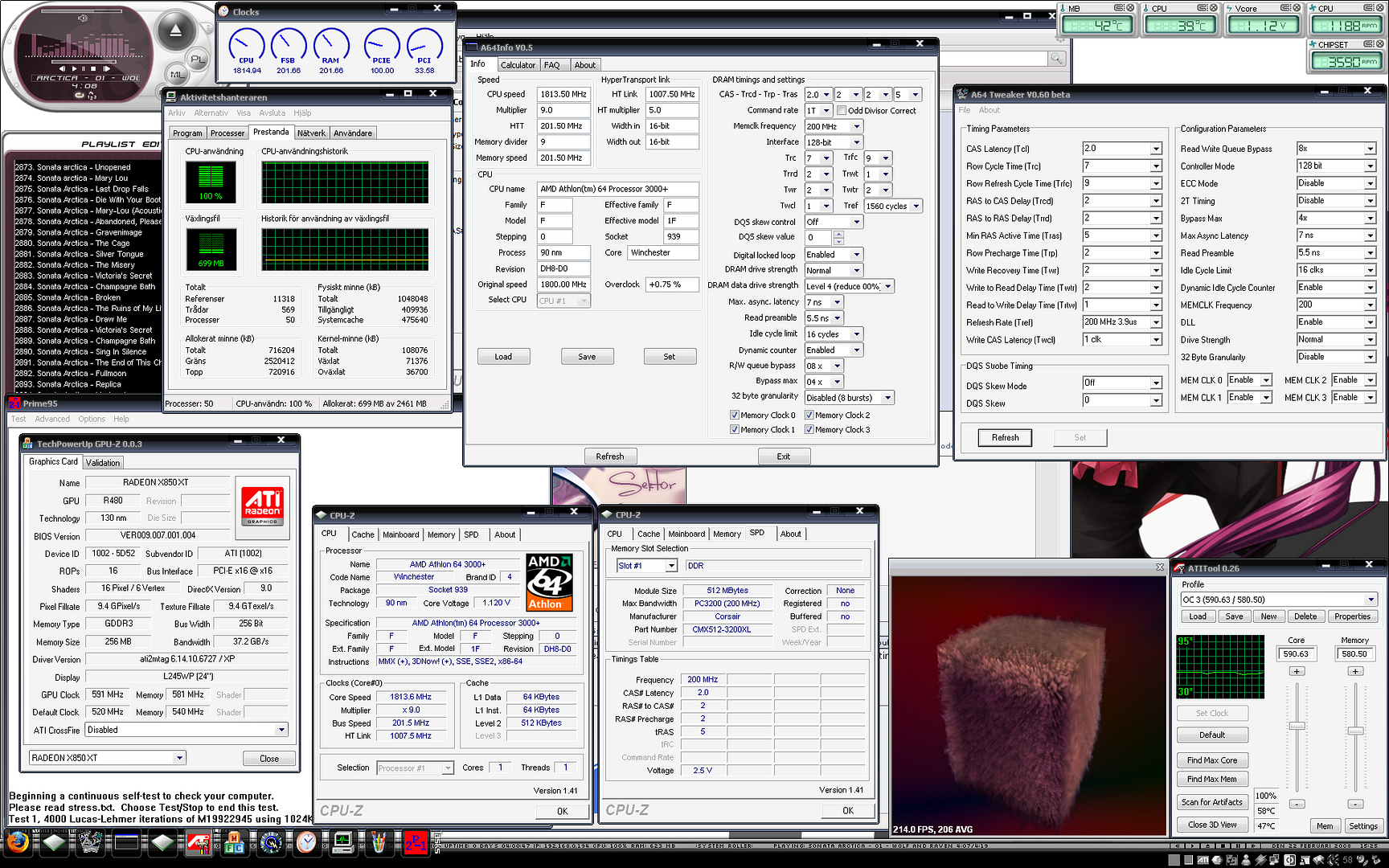Screen dimensions: 1389x868
Task: Click the Firefox icon in the taskbar
Action: [x=18, y=841]
